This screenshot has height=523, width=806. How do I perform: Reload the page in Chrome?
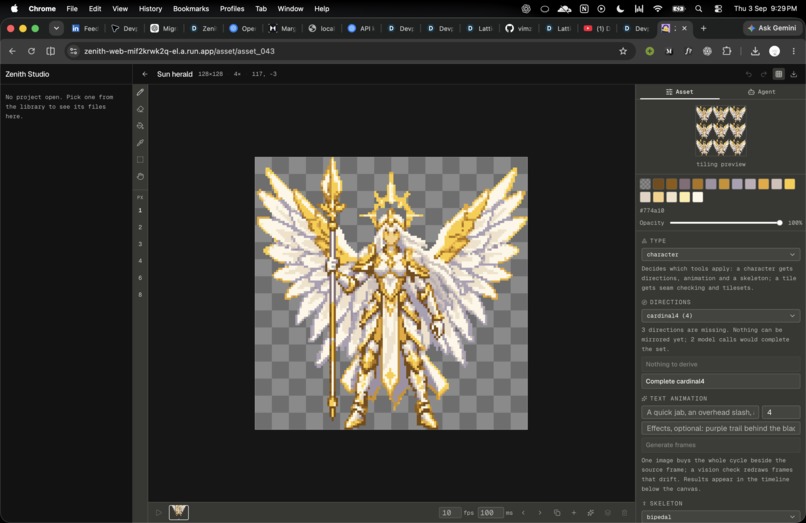31,51
